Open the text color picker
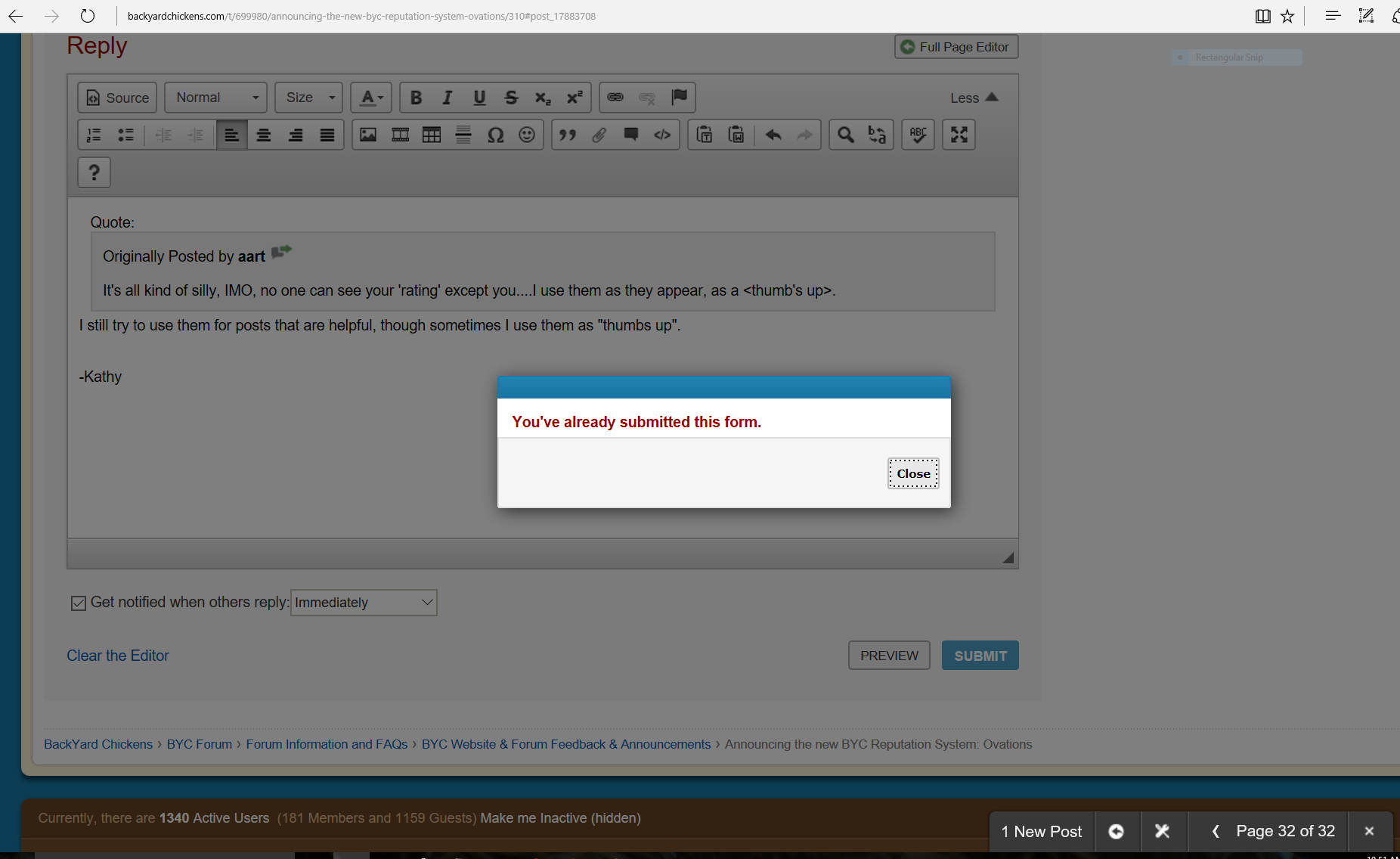The width and height of the screenshot is (1400, 859). [x=371, y=98]
